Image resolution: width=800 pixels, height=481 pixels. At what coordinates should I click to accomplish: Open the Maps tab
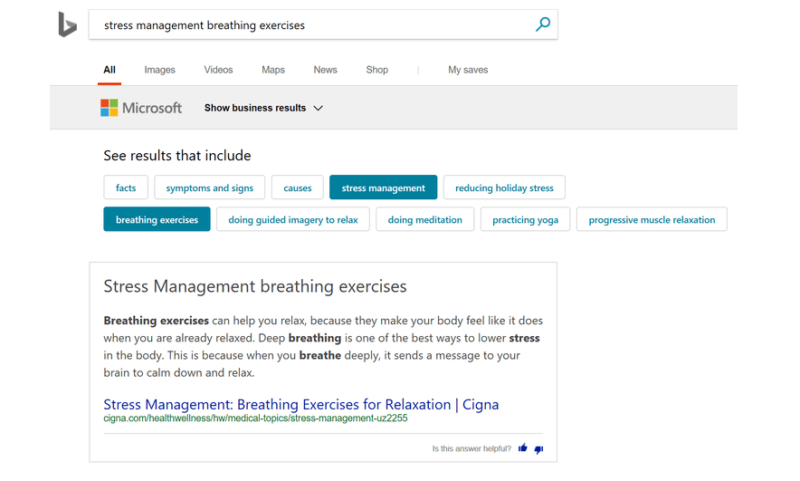[273, 70]
